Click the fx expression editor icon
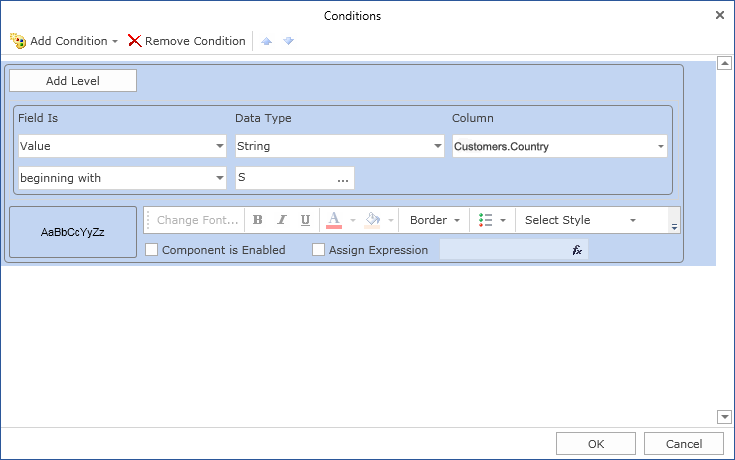The image size is (735, 460). 577,250
